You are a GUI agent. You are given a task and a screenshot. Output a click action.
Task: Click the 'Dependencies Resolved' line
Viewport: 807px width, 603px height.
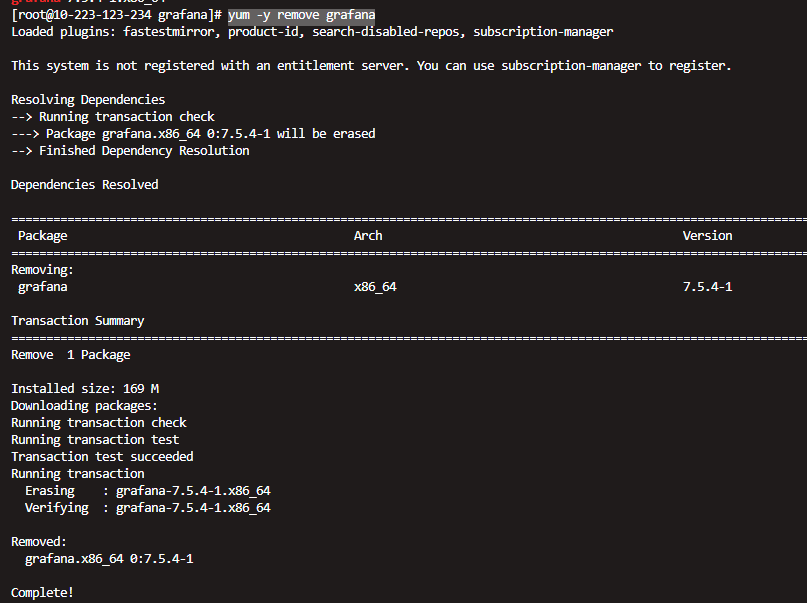[84, 185]
